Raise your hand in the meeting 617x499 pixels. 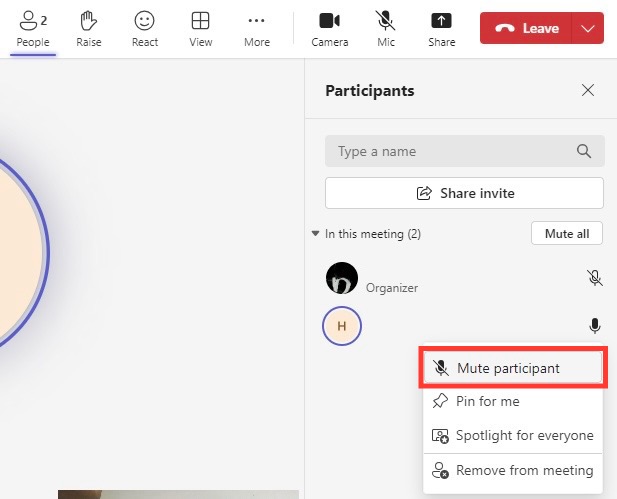tap(89, 29)
